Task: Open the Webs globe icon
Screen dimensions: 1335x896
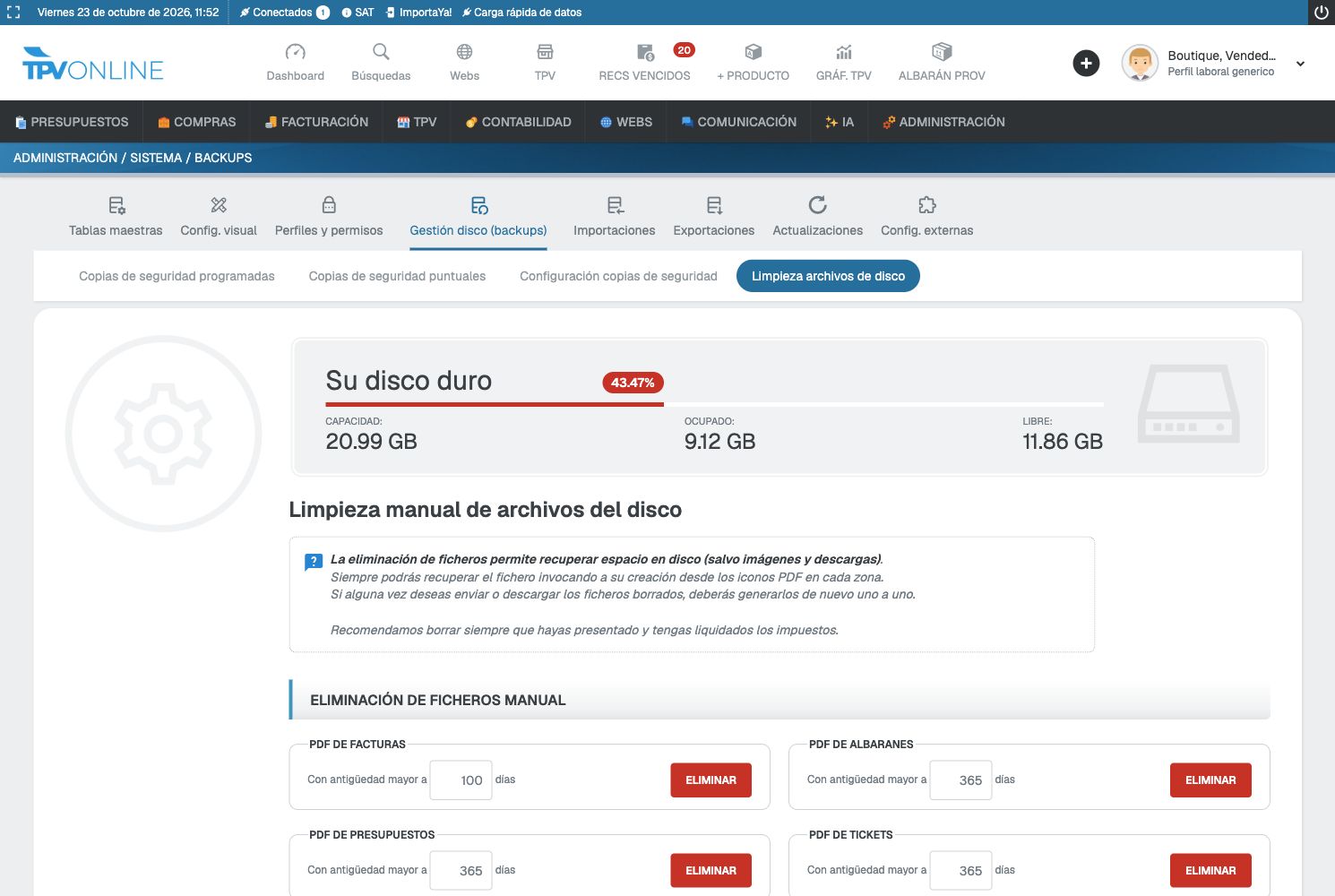Action: pyautogui.click(x=464, y=52)
